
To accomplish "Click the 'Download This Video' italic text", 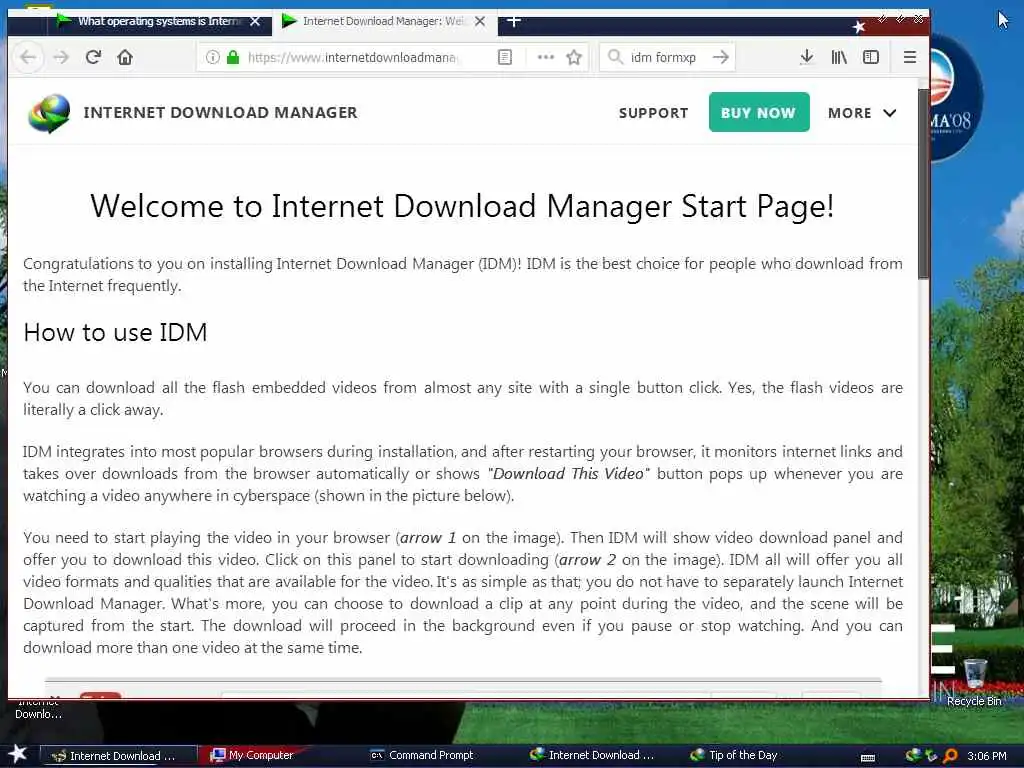I will tap(568, 473).
